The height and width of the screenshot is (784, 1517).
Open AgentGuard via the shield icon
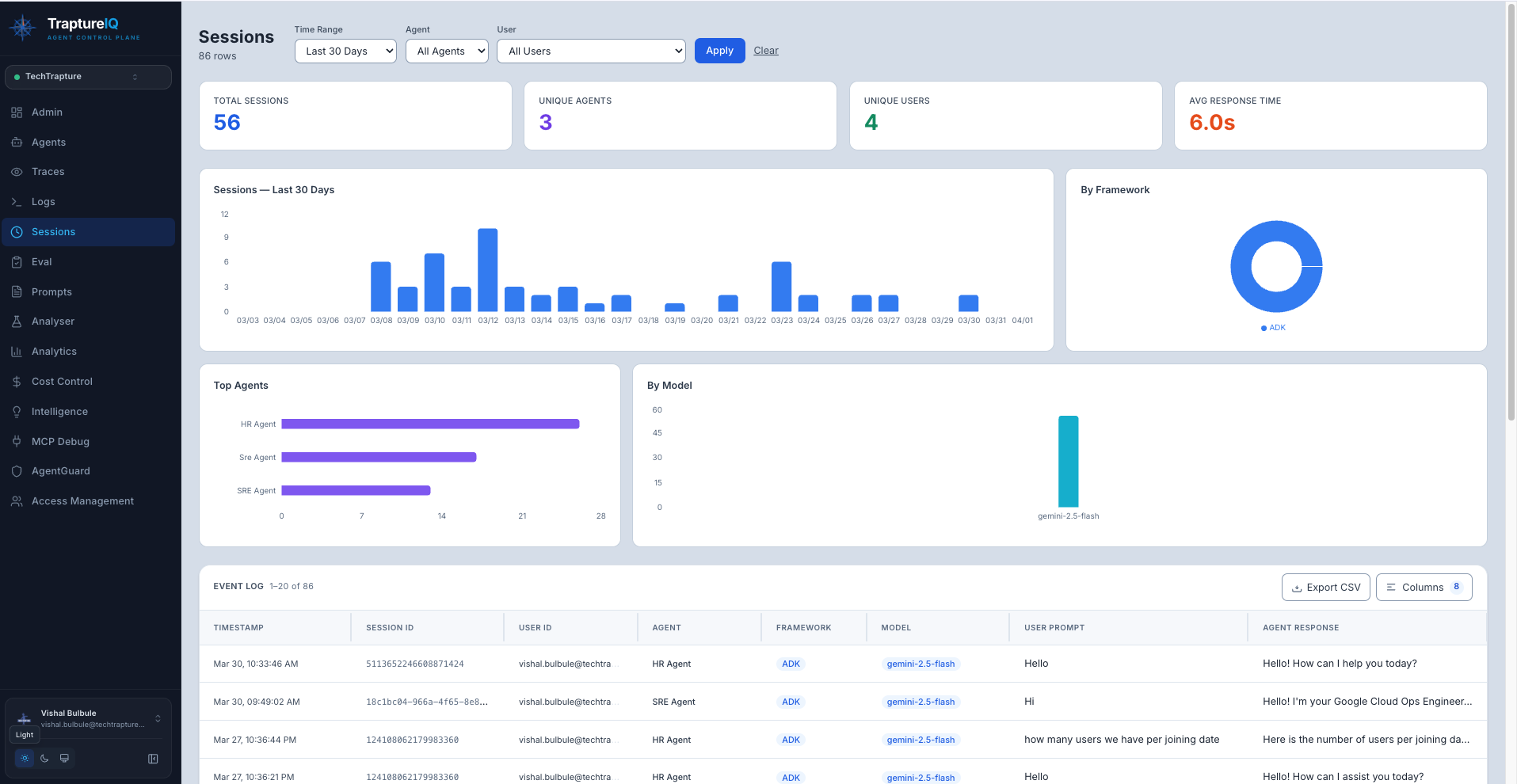click(x=17, y=470)
